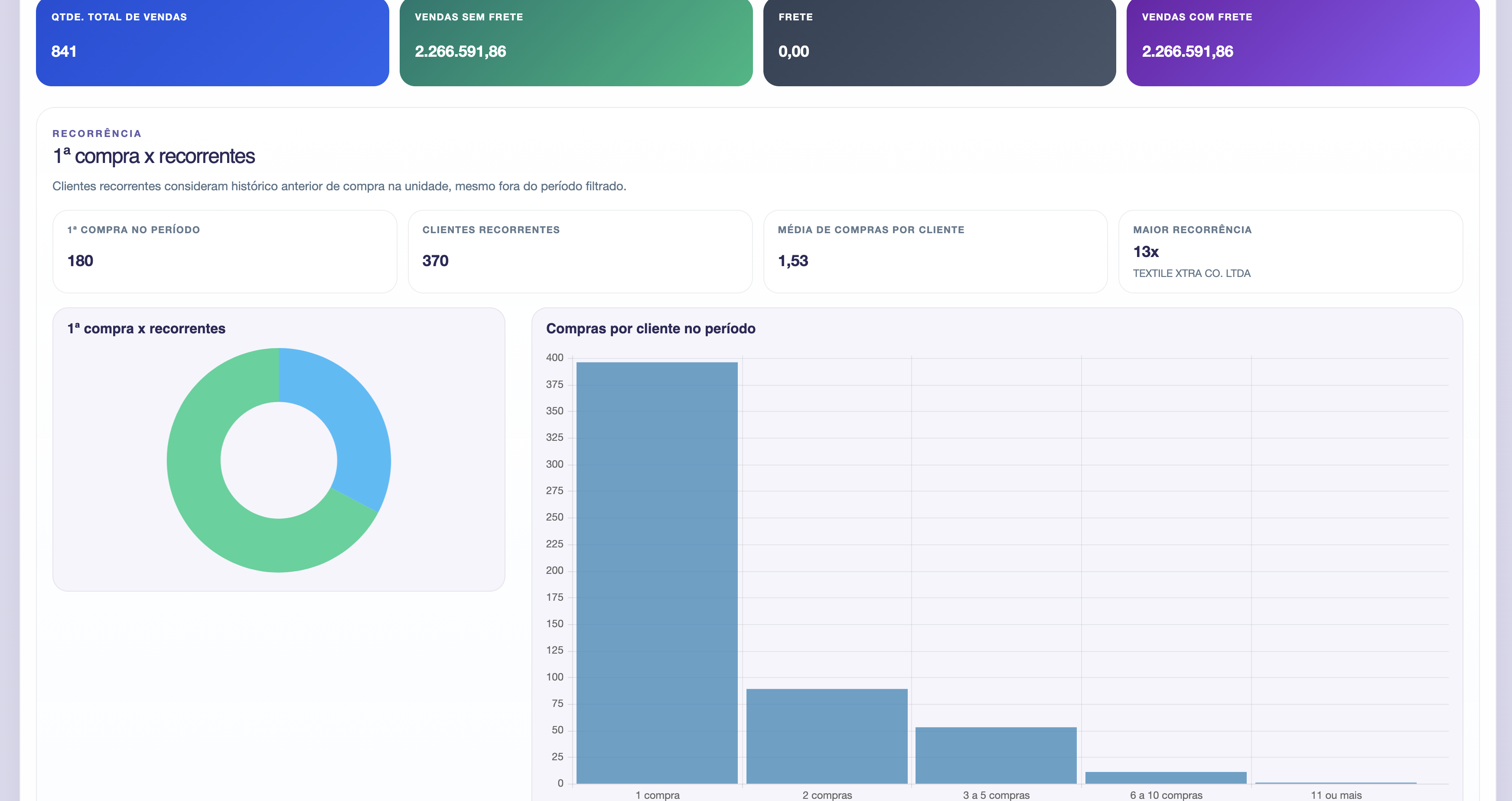Image resolution: width=1512 pixels, height=801 pixels.
Task: Click the Compras por cliente no período title
Action: [x=650, y=329]
